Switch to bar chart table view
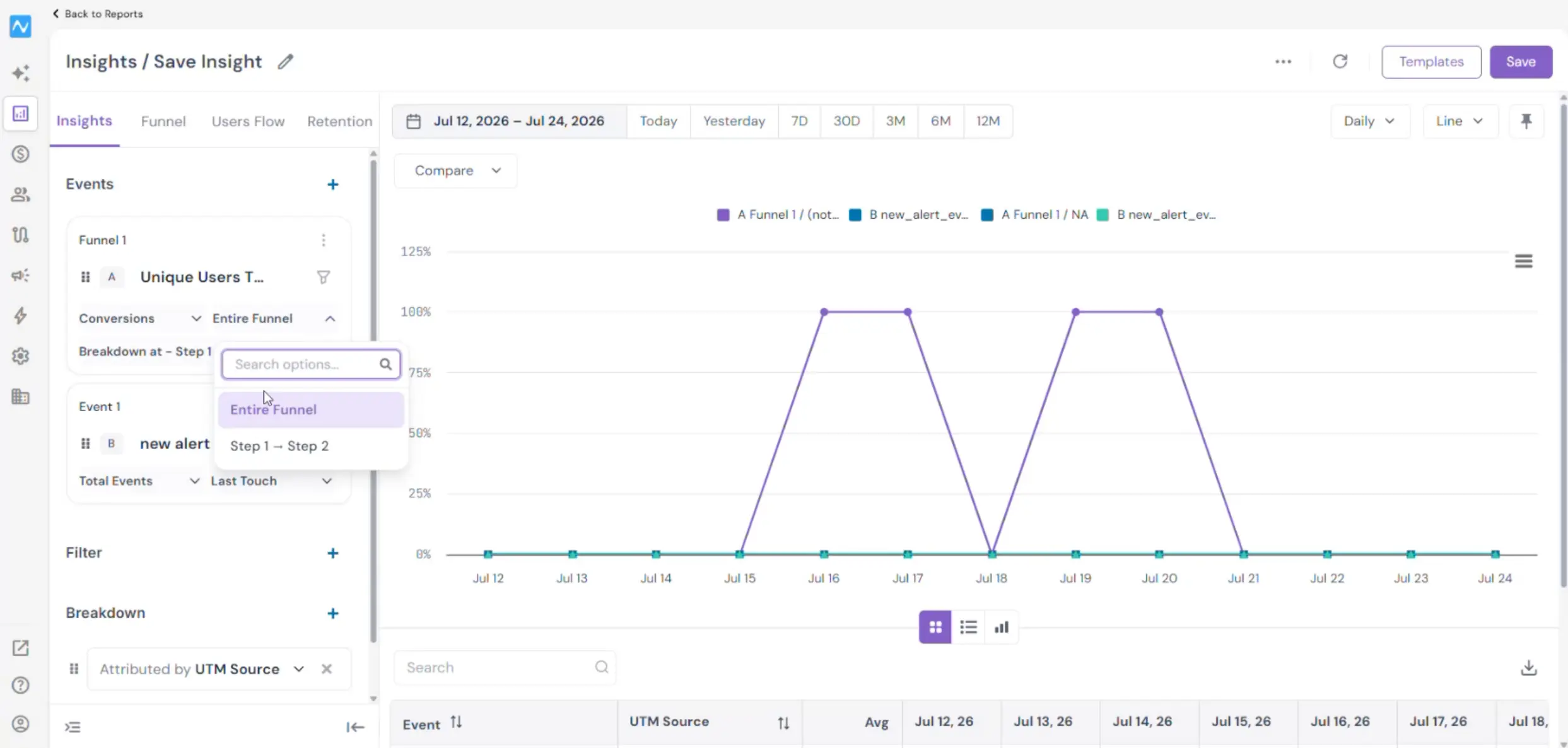This screenshot has height=748, width=1568. [1001, 627]
